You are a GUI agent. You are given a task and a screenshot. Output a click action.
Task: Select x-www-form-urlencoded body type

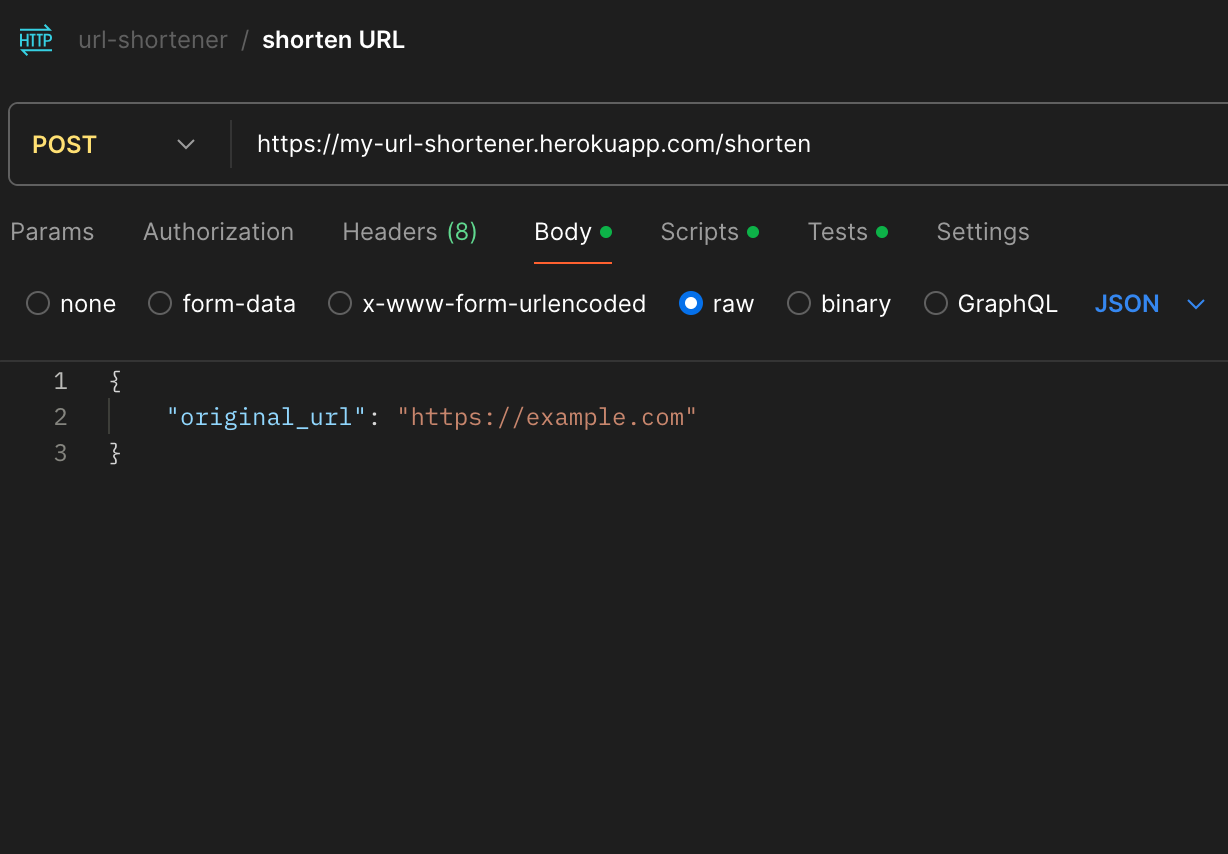[340, 304]
